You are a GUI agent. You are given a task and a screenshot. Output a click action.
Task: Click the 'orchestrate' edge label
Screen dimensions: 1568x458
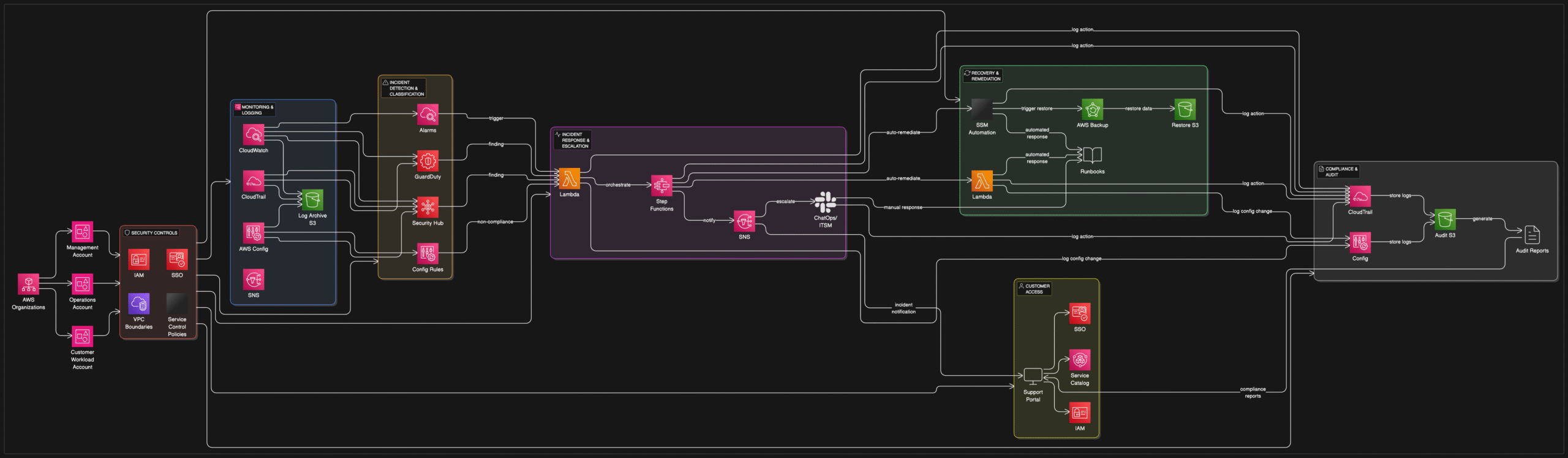point(617,185)
